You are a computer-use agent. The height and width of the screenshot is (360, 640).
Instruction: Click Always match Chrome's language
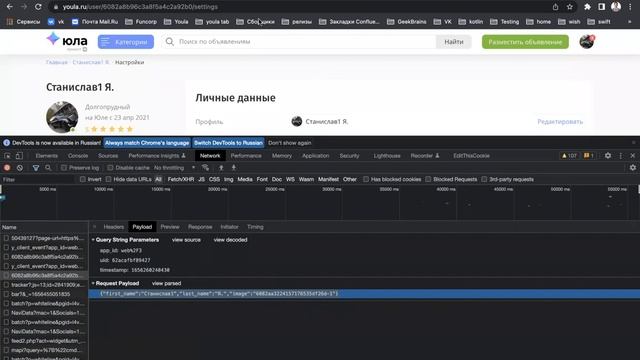coord(147,143)
